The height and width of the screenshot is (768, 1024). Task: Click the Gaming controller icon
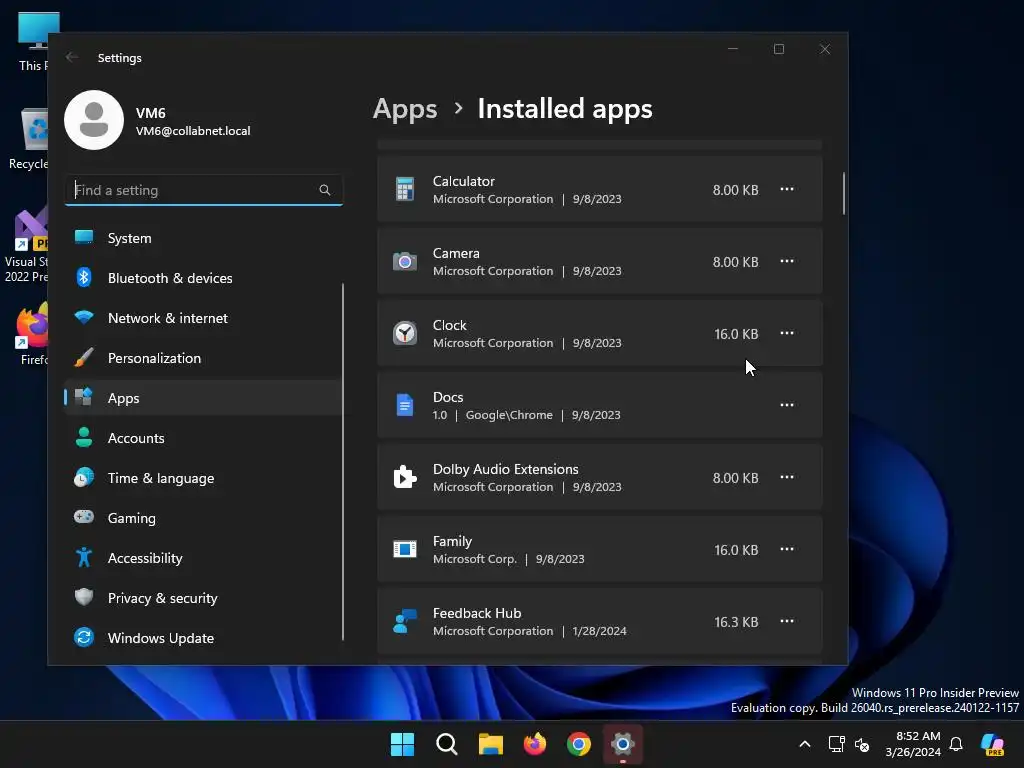84,517
